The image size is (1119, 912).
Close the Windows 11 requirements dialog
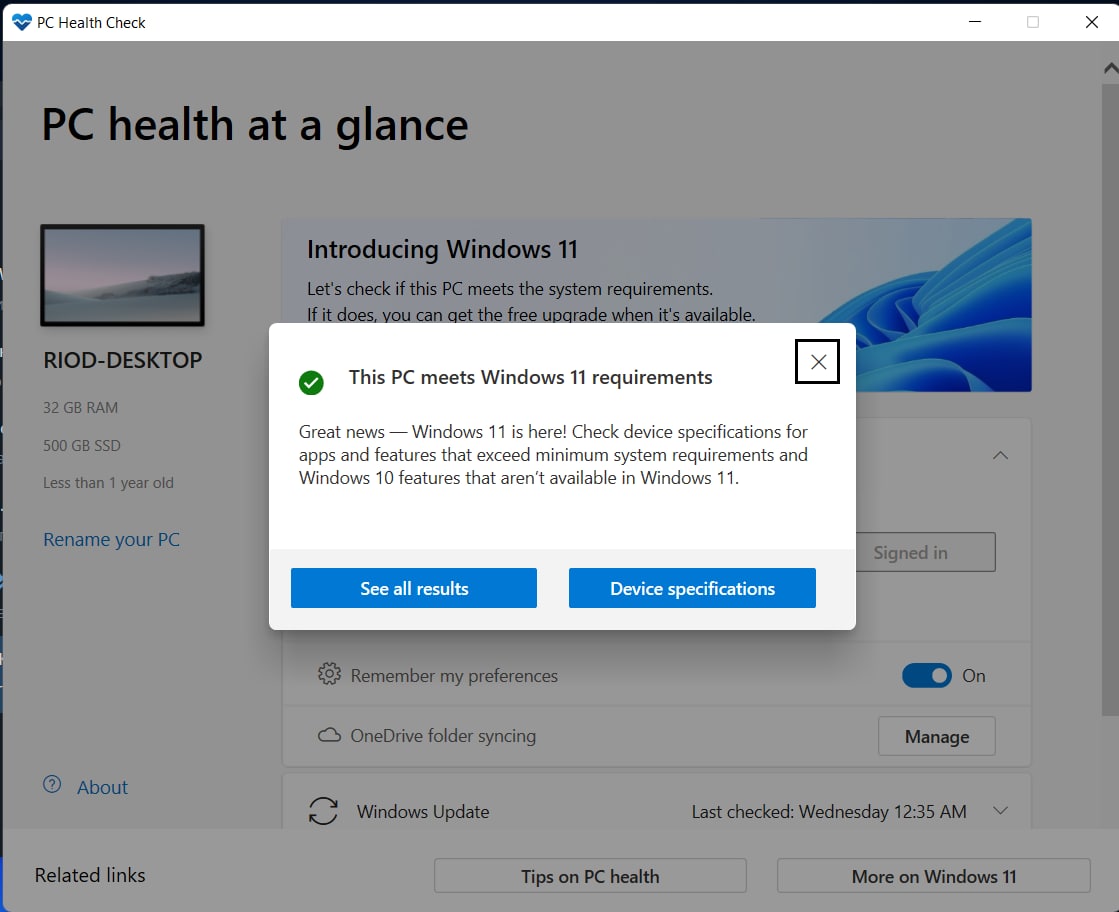(x=817, y=362)
